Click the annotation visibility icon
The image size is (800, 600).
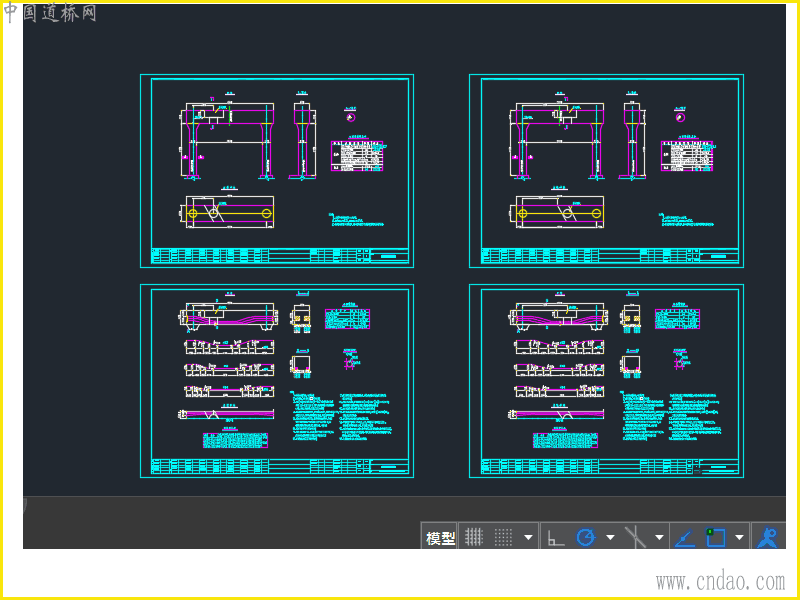pos(767,537)
